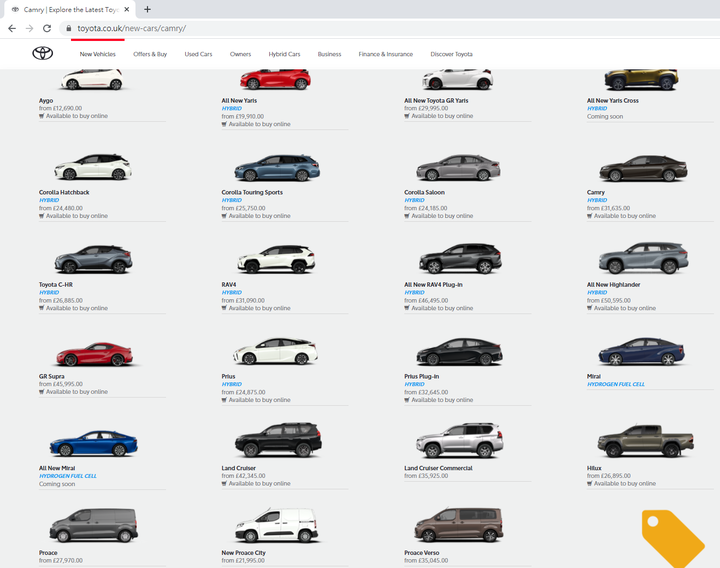Reload the page with refresh icon
This screenshot has height=568, width=720.
click(46, 28)
